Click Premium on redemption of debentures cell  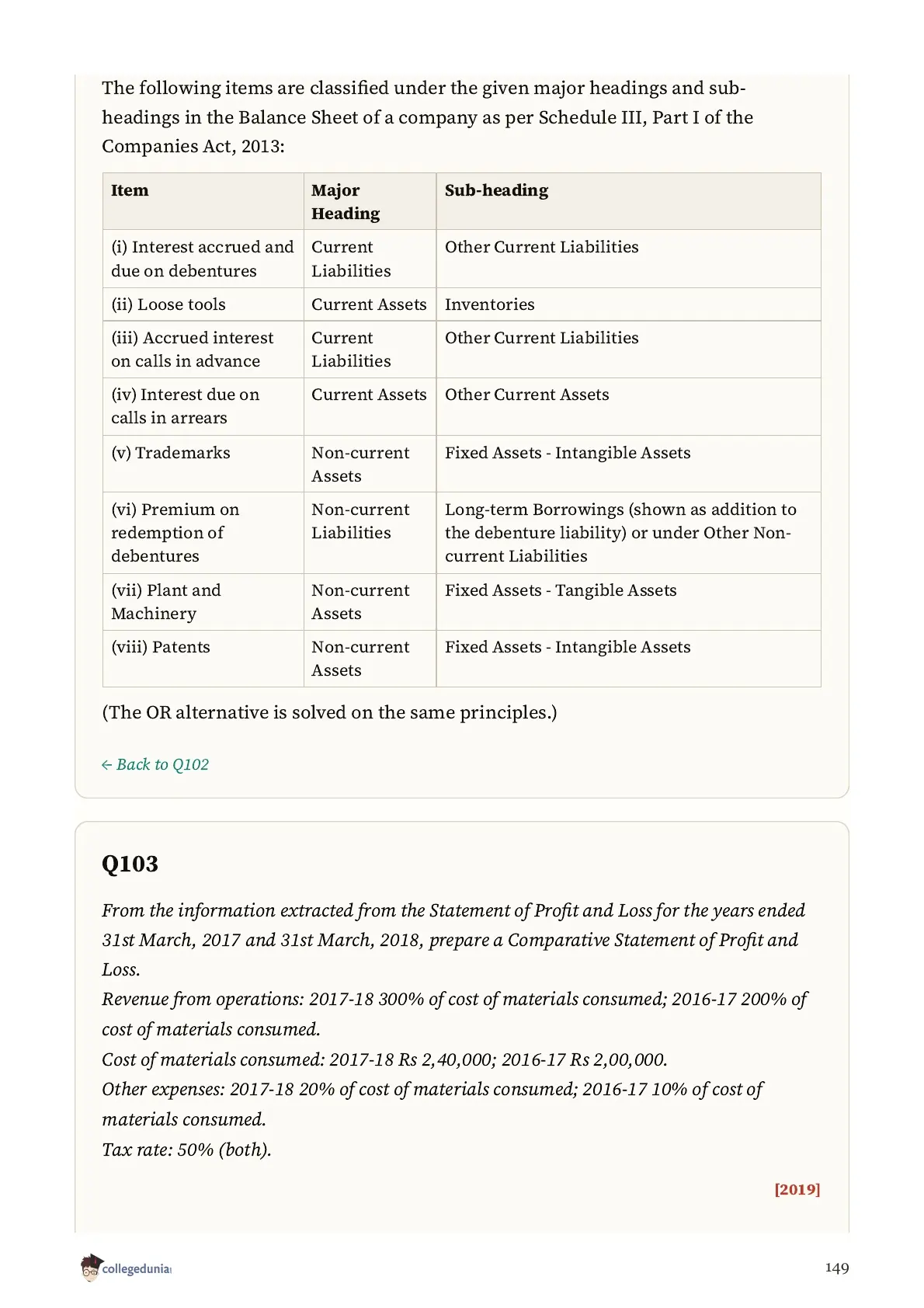pyautogui.click(x=203, y=533)
